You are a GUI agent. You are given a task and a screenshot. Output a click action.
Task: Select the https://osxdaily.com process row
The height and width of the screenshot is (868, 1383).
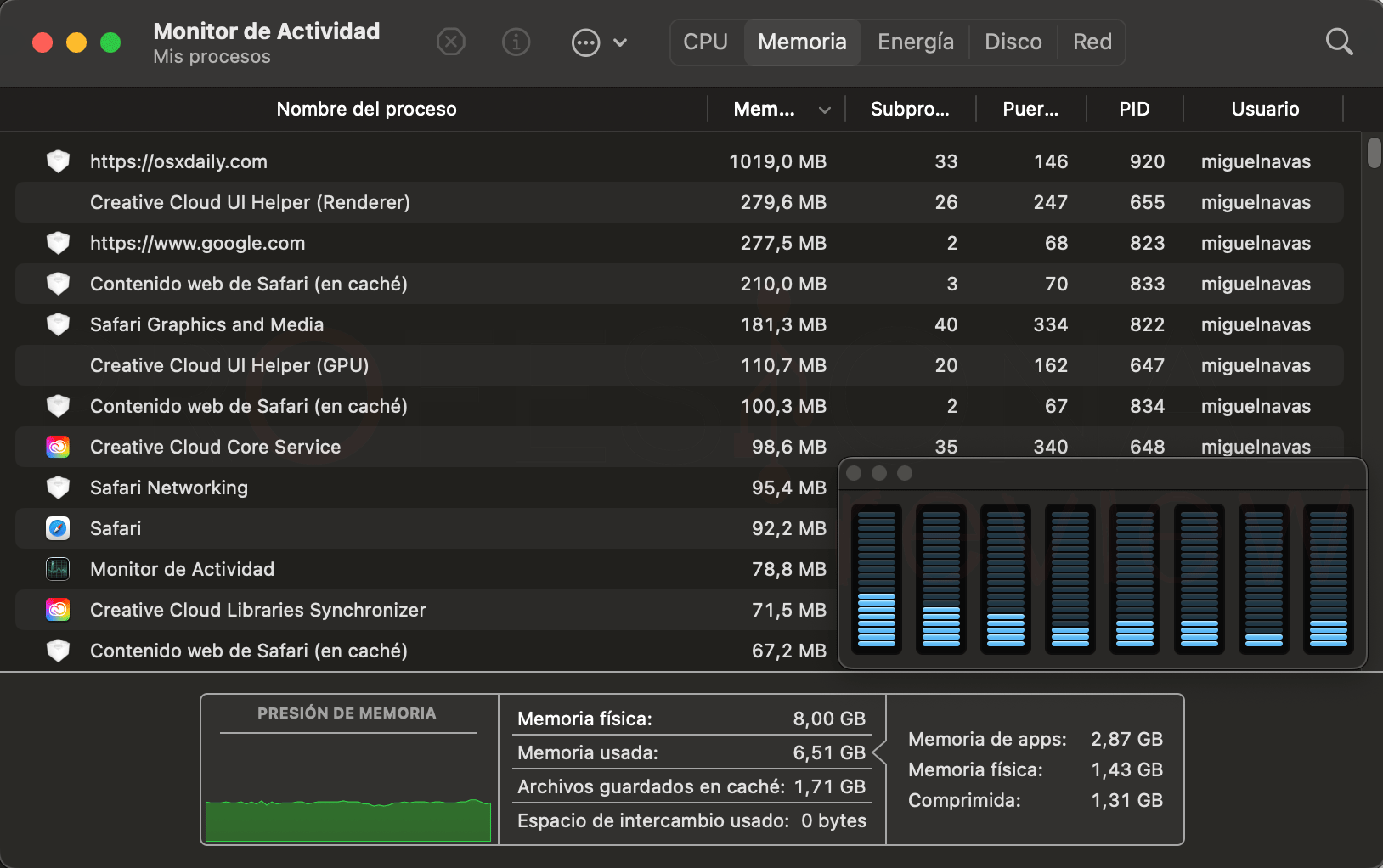[x=680, y=161]
